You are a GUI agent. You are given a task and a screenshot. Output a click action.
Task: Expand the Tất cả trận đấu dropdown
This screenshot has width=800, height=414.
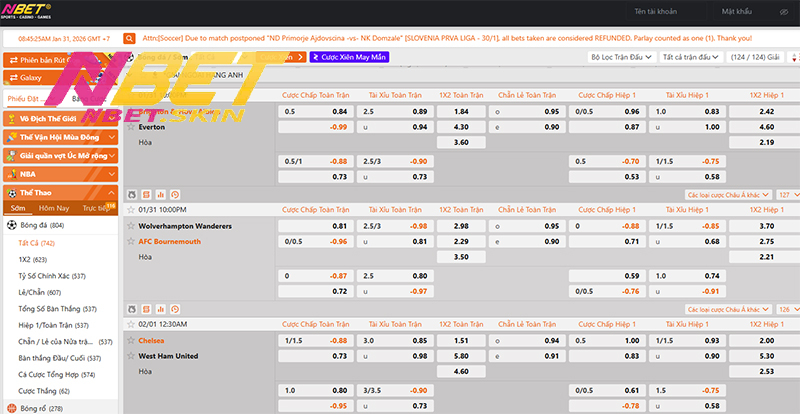coord(690,58)
